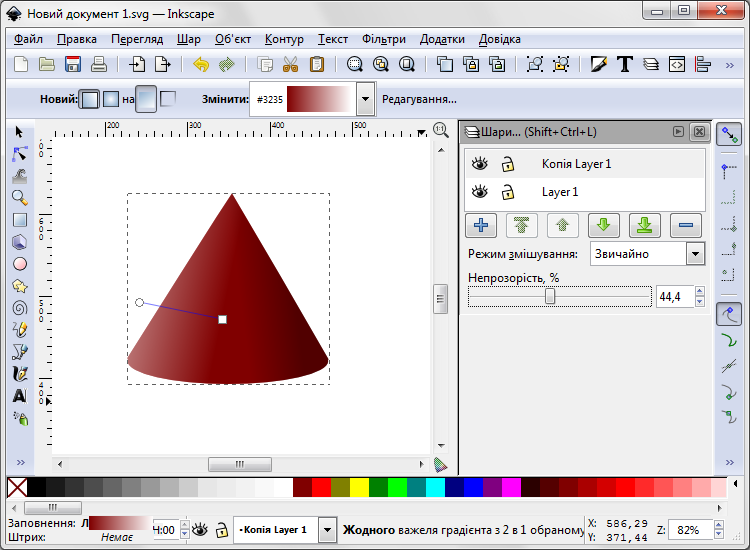This screenshot has height=550, width=750.
Task: Select the spray tool
Action: click(20, 419)
